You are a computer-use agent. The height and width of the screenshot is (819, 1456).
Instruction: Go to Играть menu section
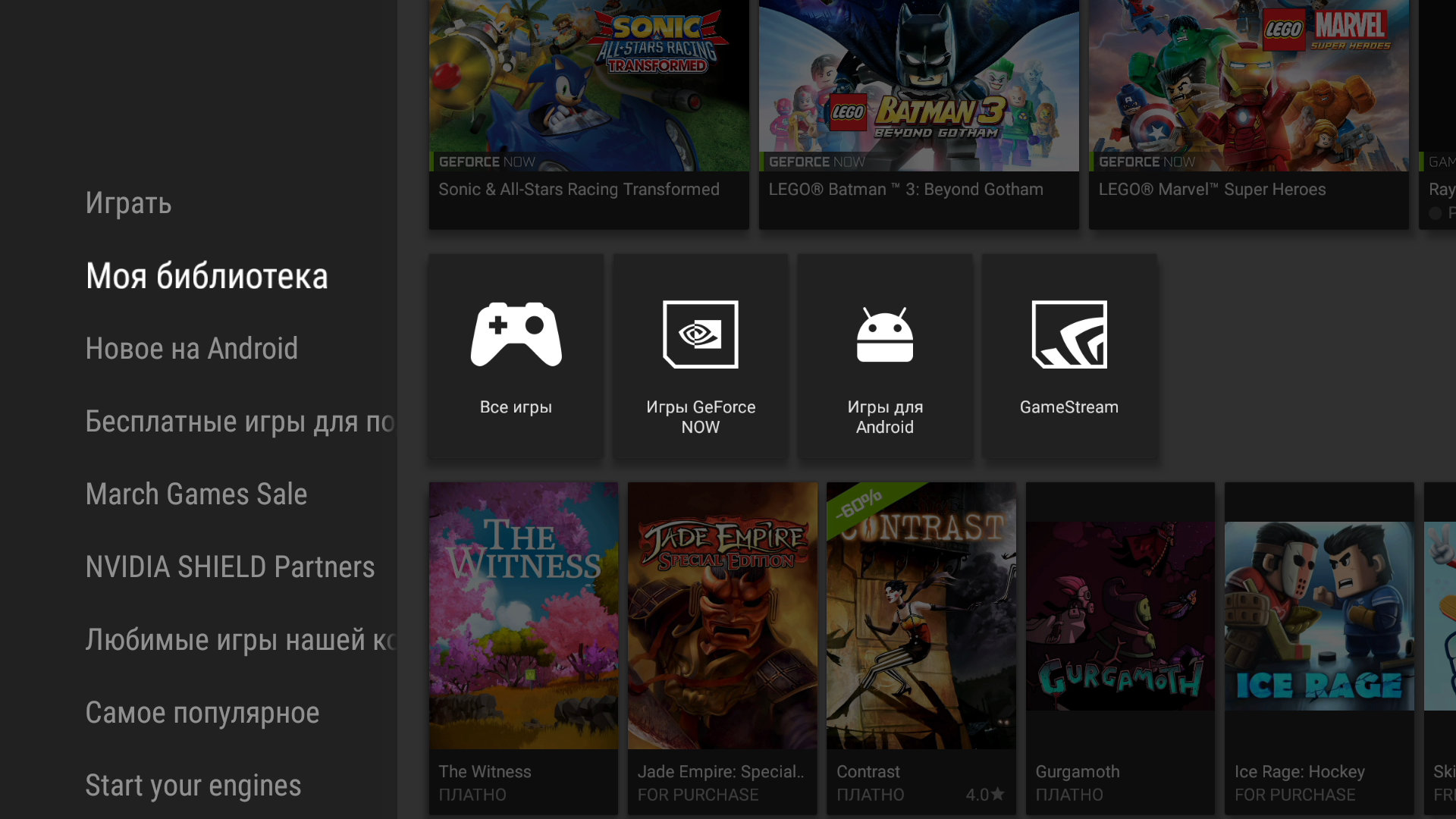coord(129,203)
